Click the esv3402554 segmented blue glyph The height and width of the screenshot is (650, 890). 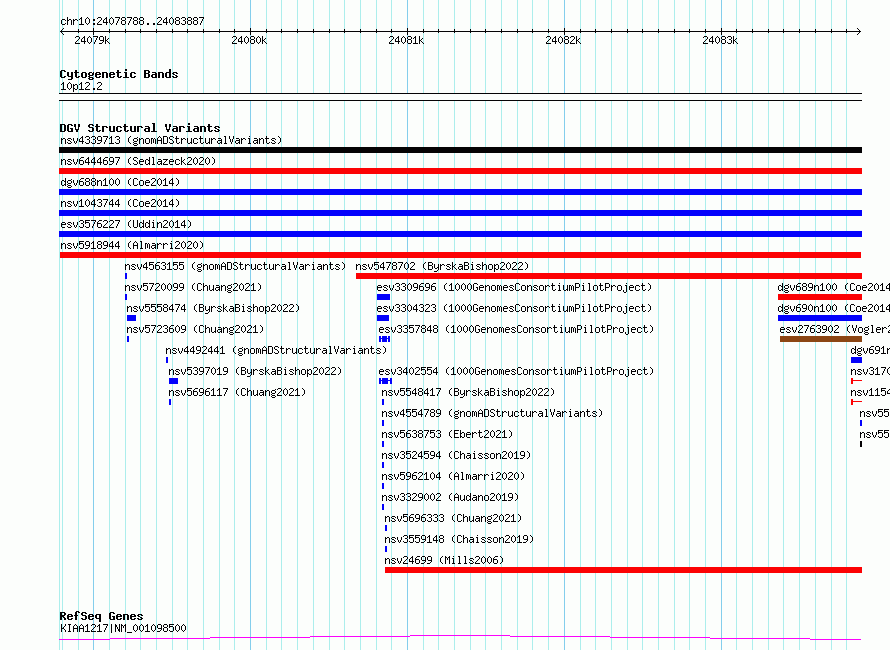coord(385,381)
